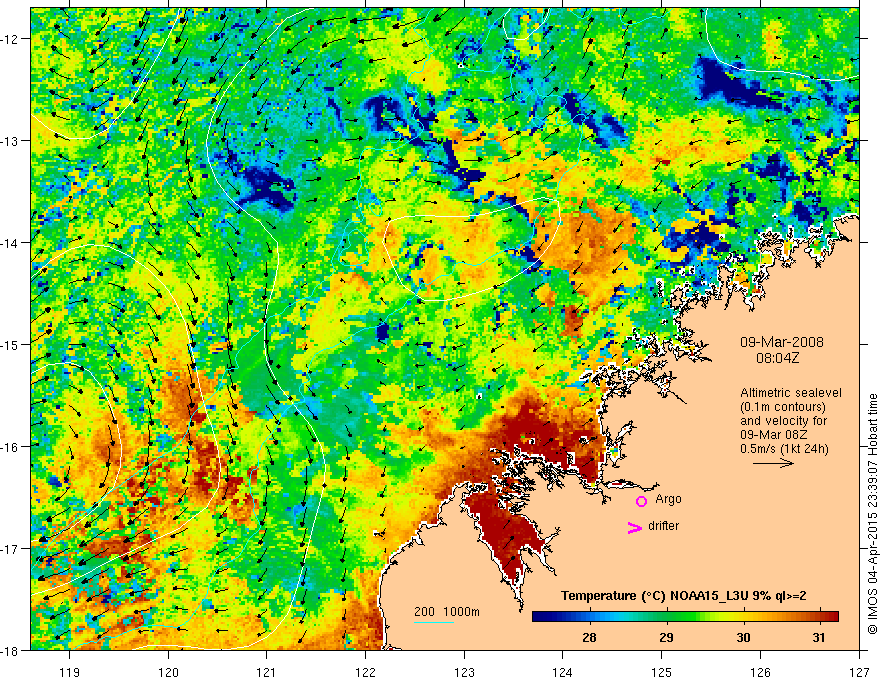Click the (0.1m contours) caption line
This screenshot has width=880, height=680.
coord(783,407)
